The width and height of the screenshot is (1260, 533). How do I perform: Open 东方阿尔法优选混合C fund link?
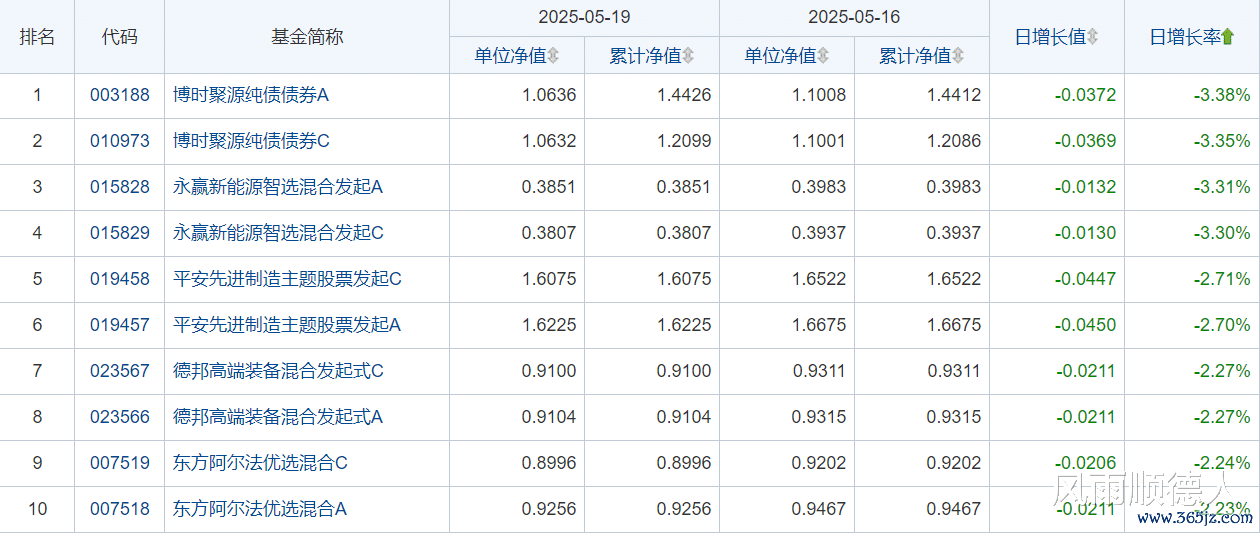click(x=260, y=463)
